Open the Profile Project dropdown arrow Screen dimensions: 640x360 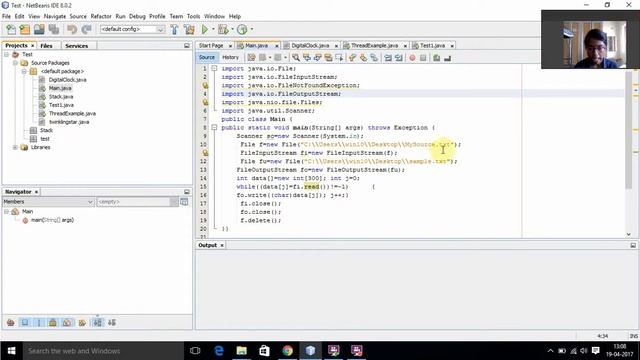pos(251,29)
